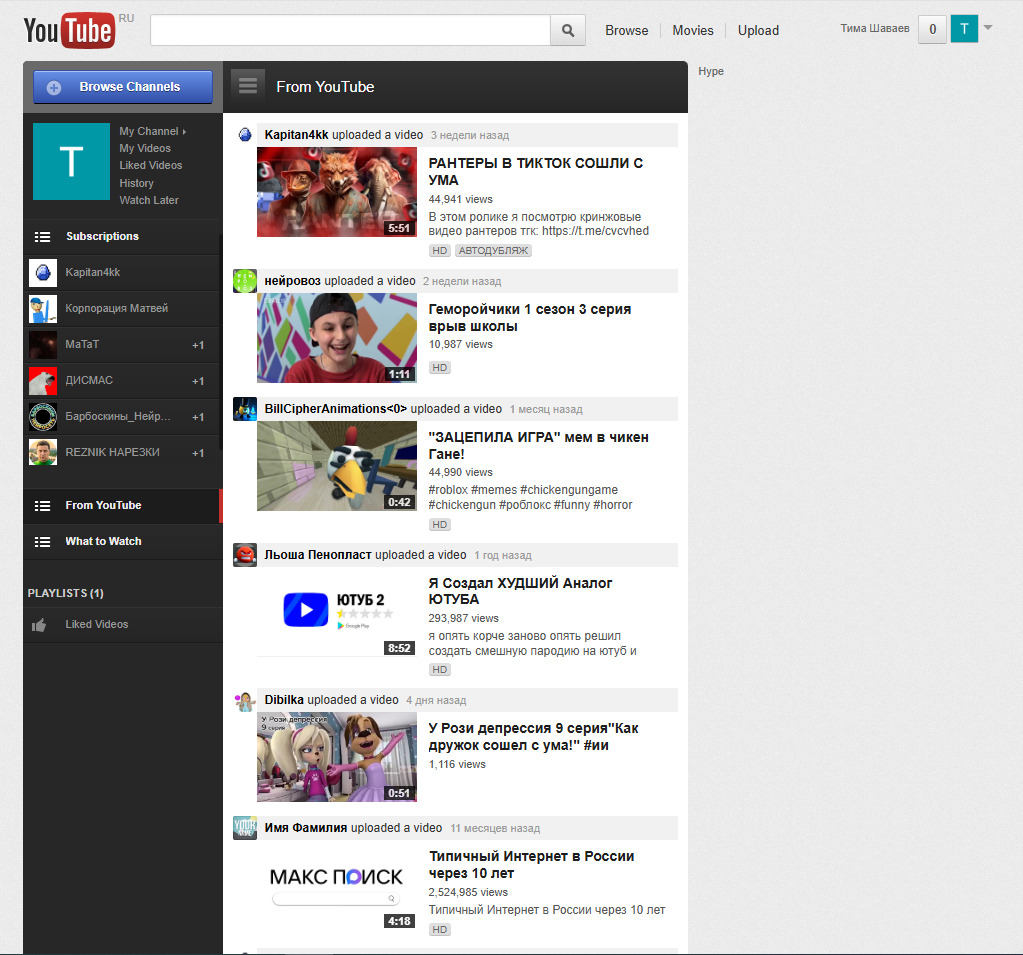Click the large T profile picture in sidebar
This screenshot has width=1023, height=955.
coord(71,161)
